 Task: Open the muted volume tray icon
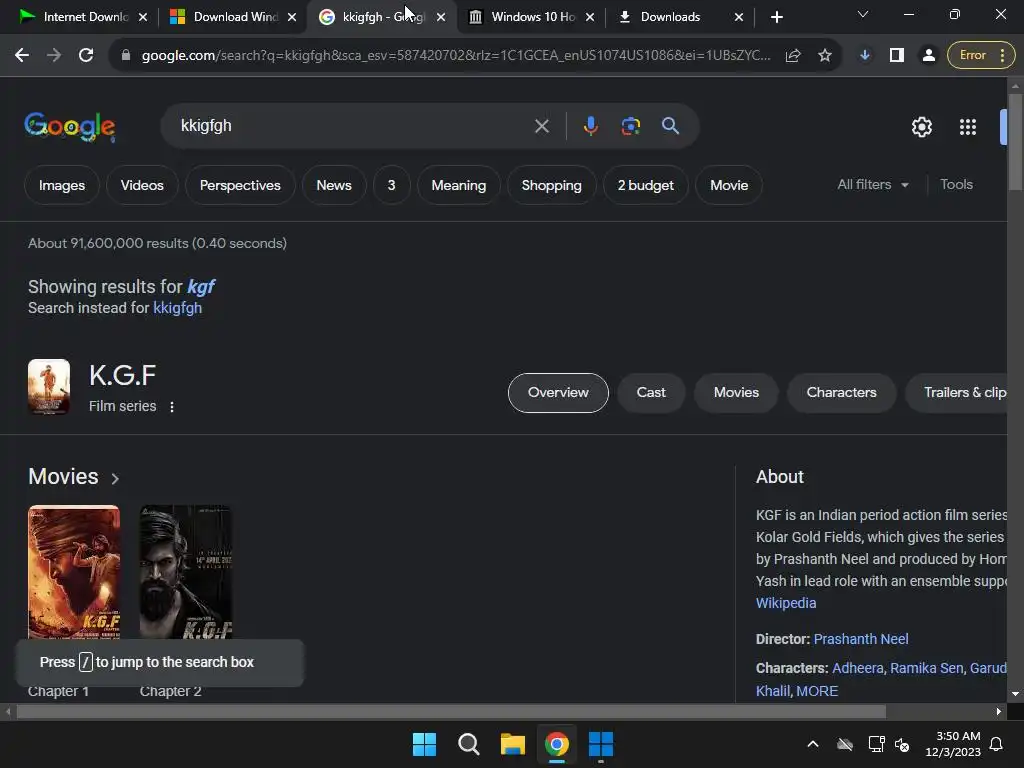[x=902, y=744]
